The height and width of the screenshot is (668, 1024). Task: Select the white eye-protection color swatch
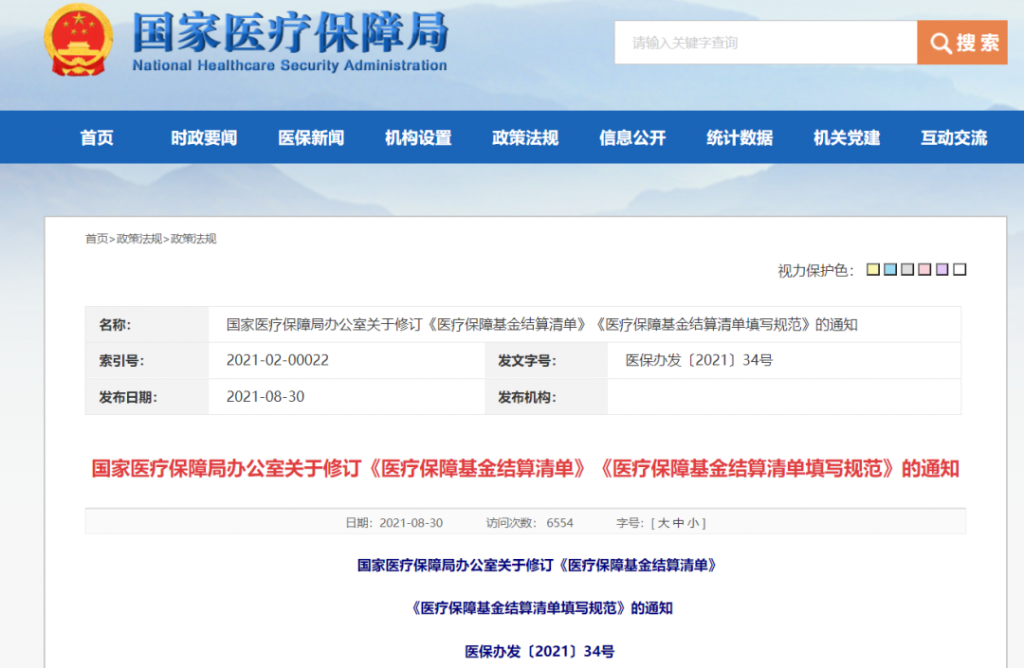click(x=959, y=269)
